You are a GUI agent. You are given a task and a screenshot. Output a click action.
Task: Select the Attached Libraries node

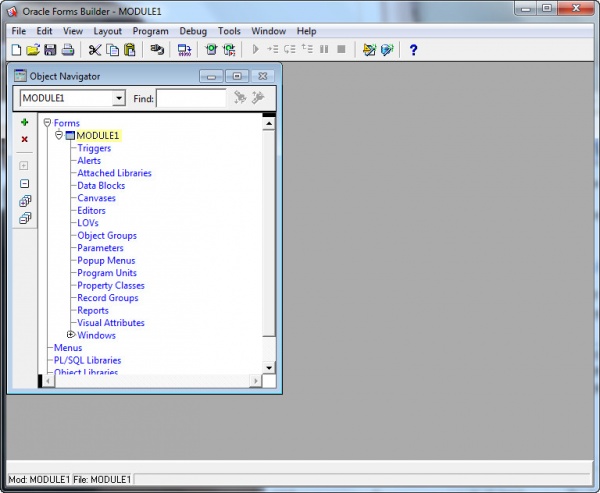(114, 173)
